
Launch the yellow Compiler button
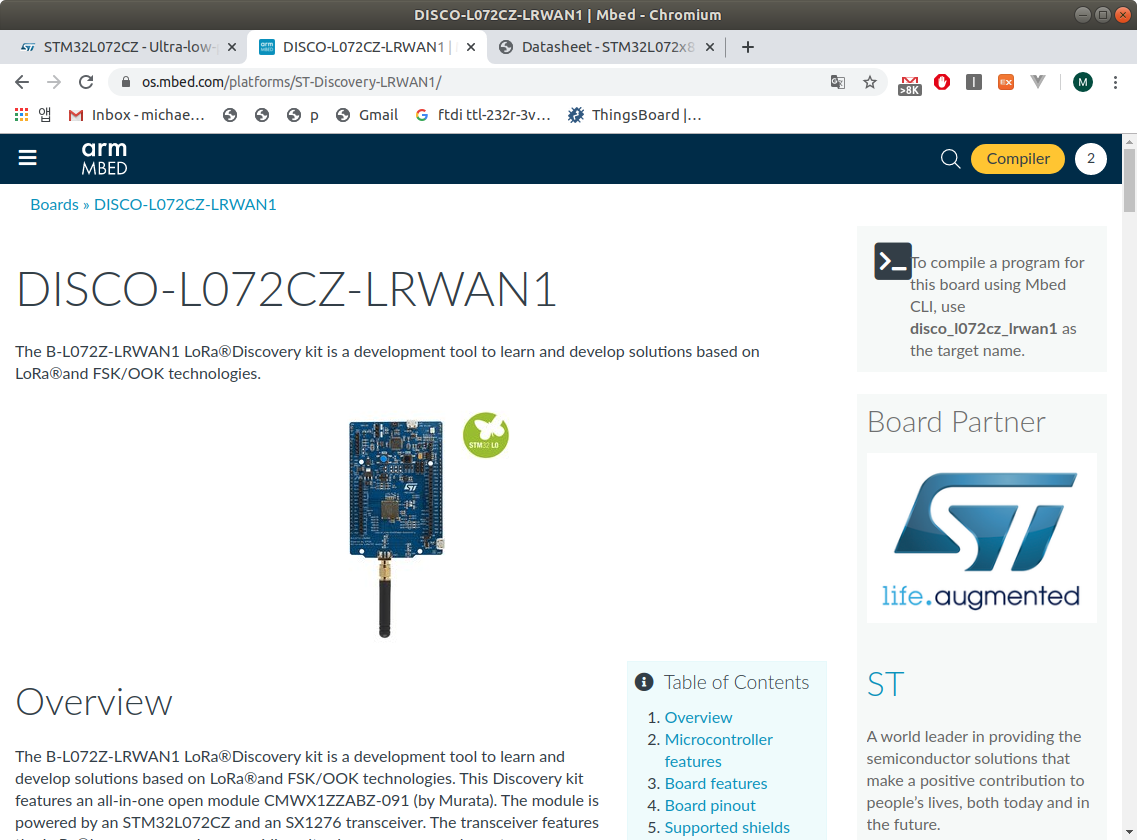[1017, 159]
